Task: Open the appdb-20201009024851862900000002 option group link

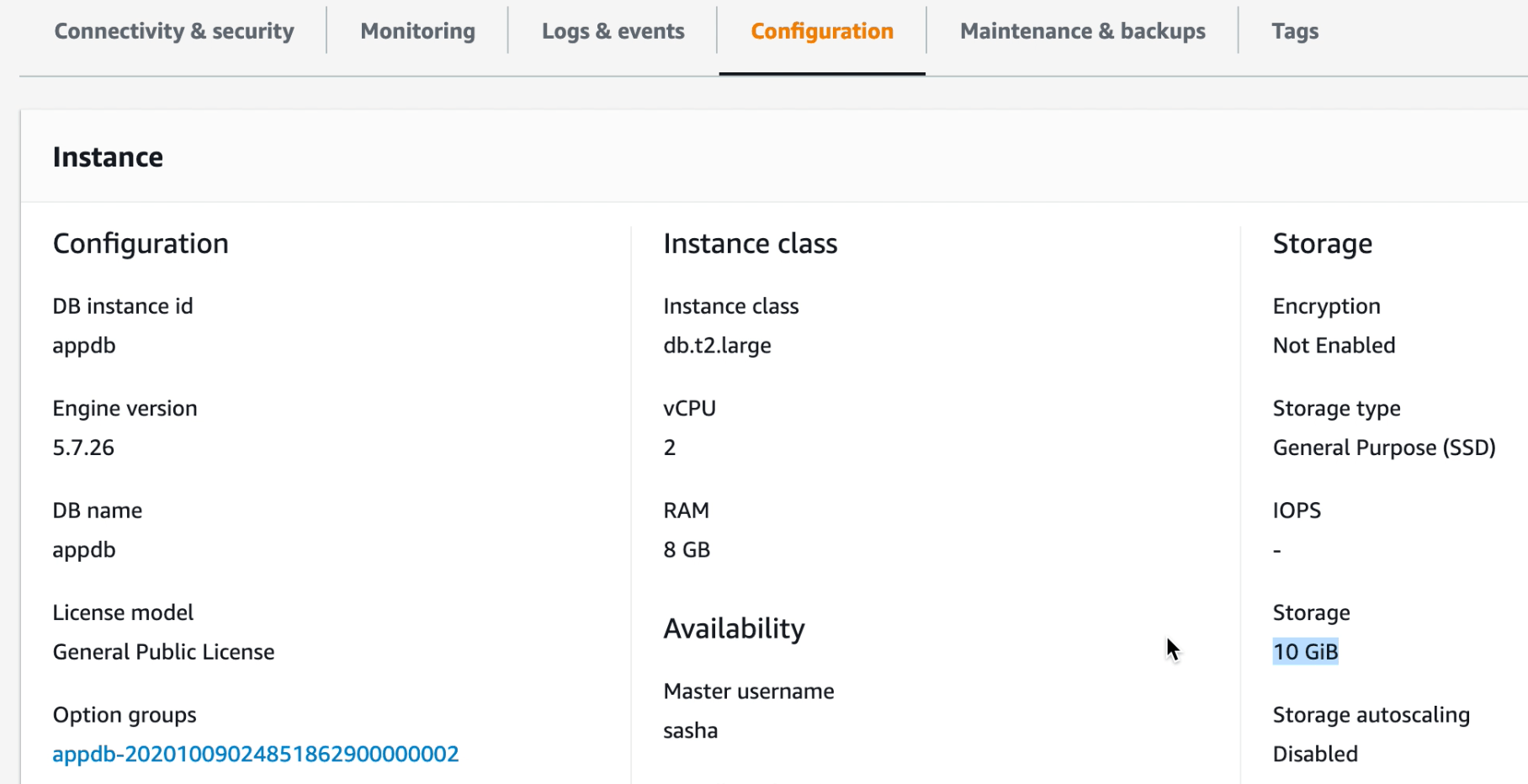Action: tap(255, 754)
